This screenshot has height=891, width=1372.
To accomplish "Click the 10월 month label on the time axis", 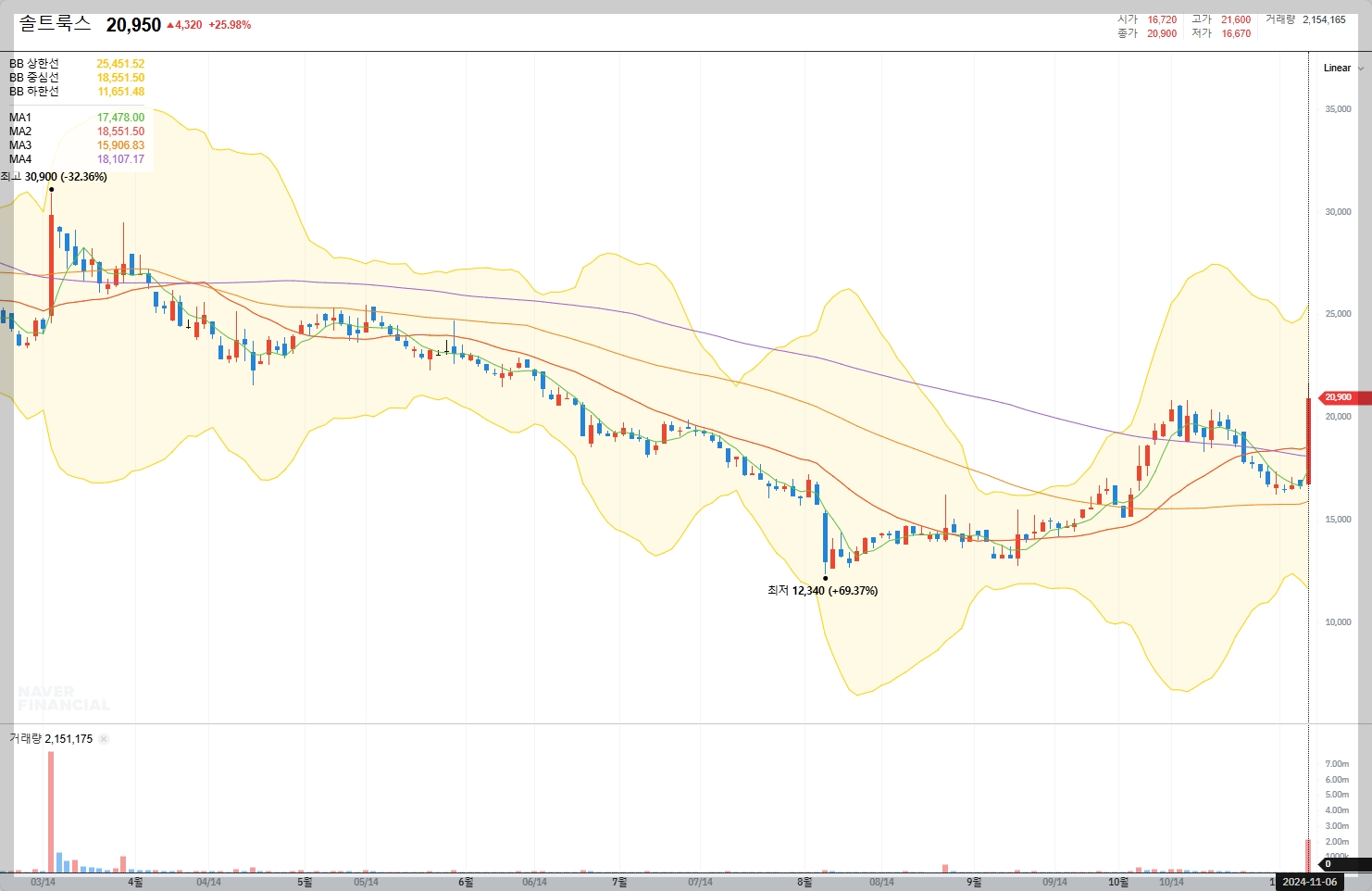I will 1118,883.
